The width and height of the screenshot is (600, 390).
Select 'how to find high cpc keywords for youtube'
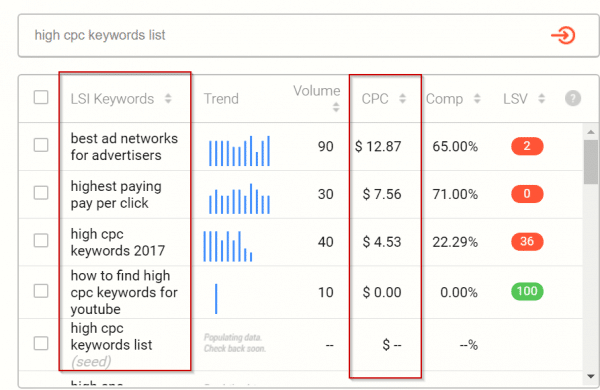coord(124,292)
